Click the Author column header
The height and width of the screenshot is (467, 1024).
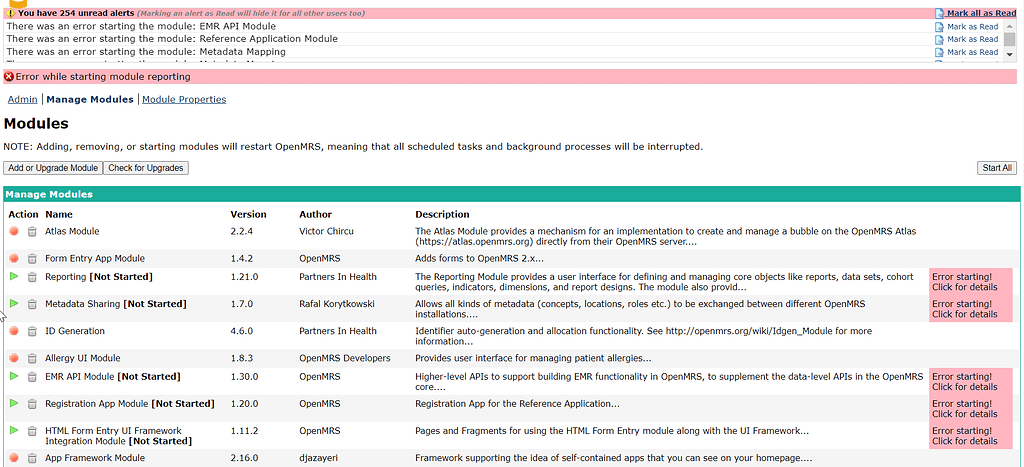315,214
